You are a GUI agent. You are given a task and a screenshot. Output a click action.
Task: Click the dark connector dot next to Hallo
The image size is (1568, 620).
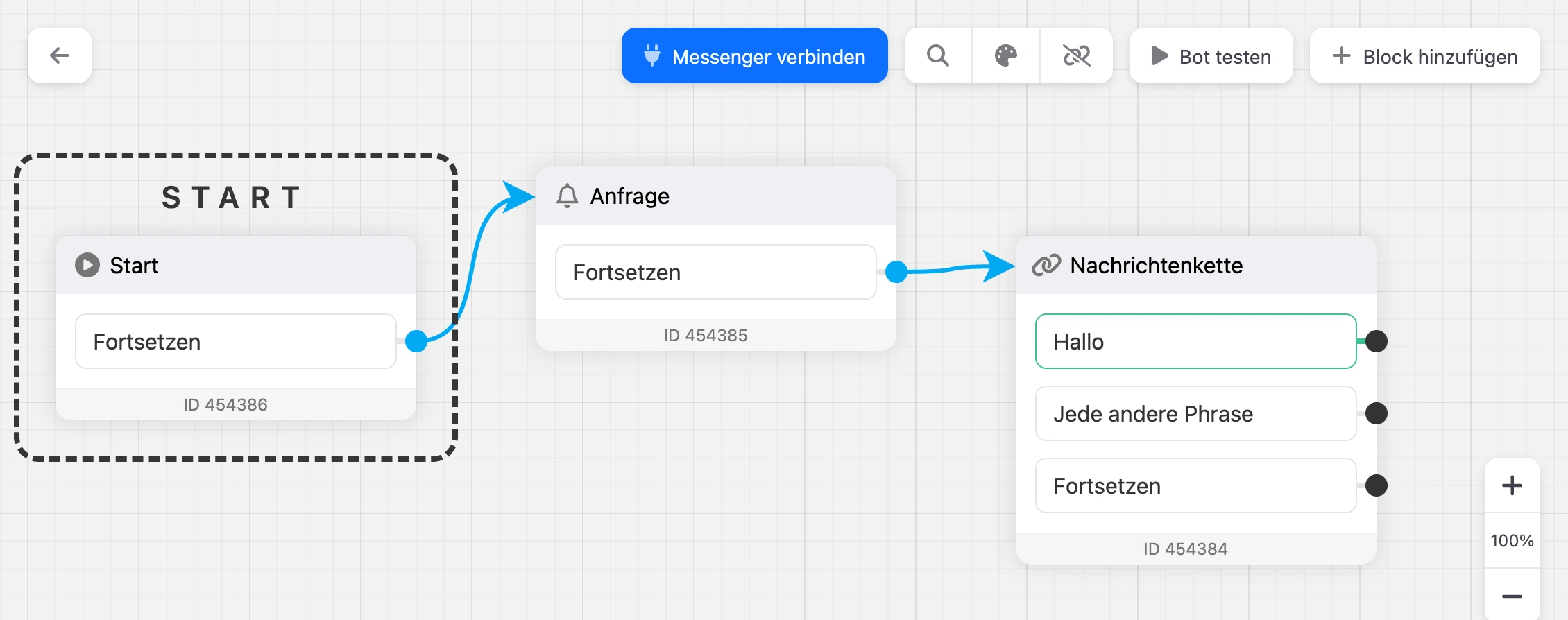click(1377, 341)
